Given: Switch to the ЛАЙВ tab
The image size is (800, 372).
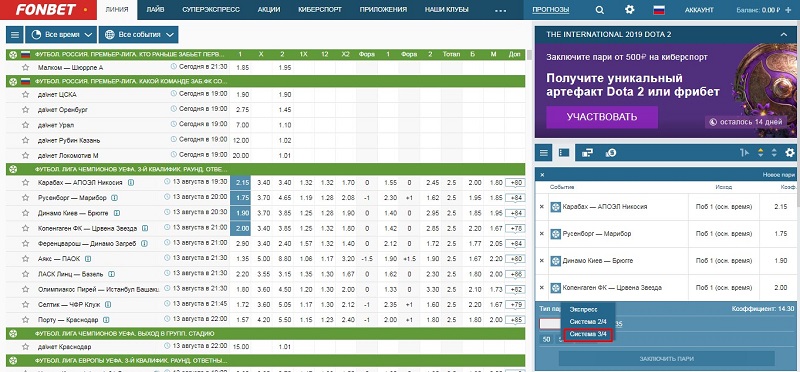Looking at the screenshot, I should coord(155,10).
